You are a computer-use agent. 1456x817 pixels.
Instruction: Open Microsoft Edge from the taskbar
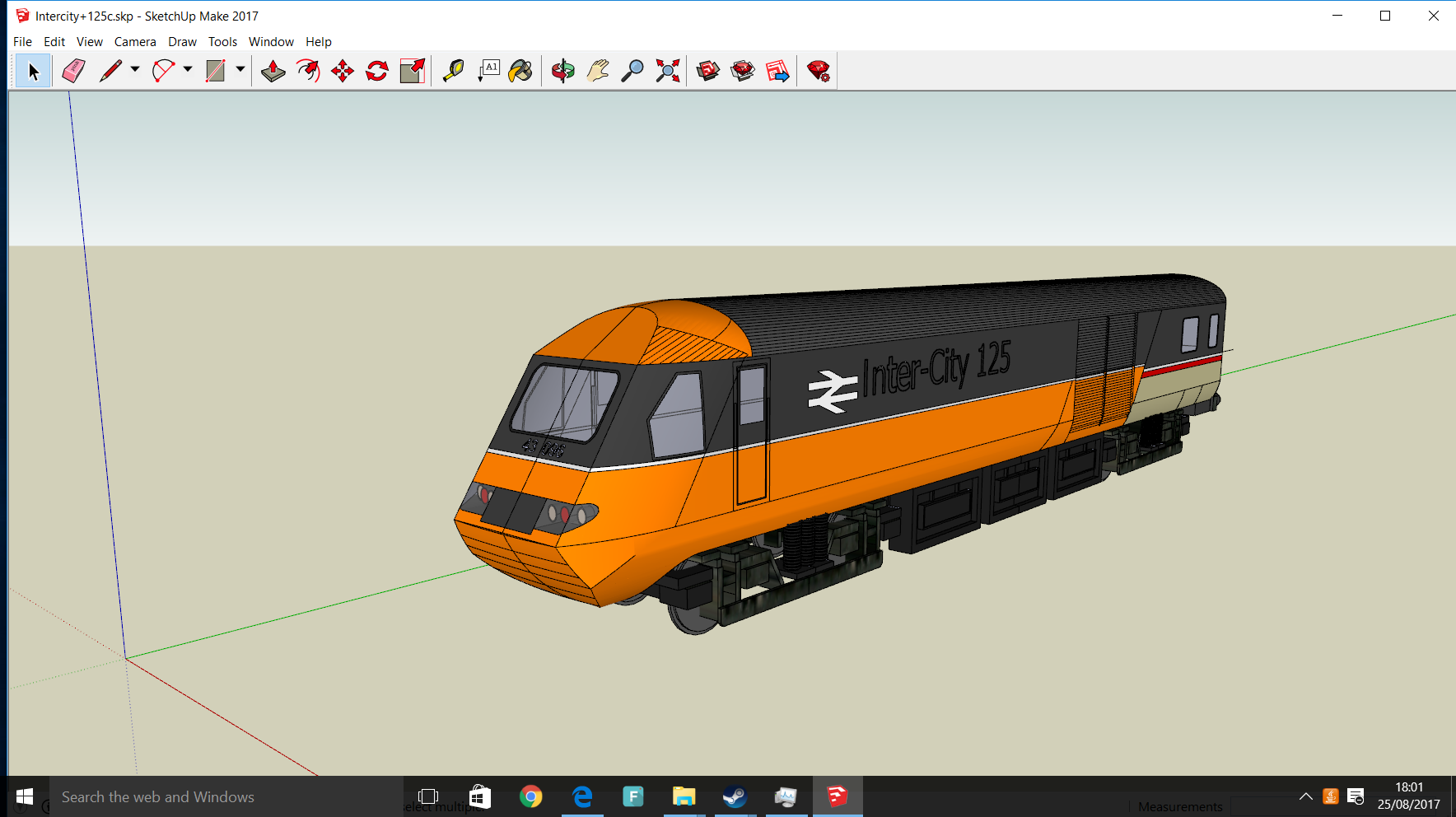coord(582,796)
